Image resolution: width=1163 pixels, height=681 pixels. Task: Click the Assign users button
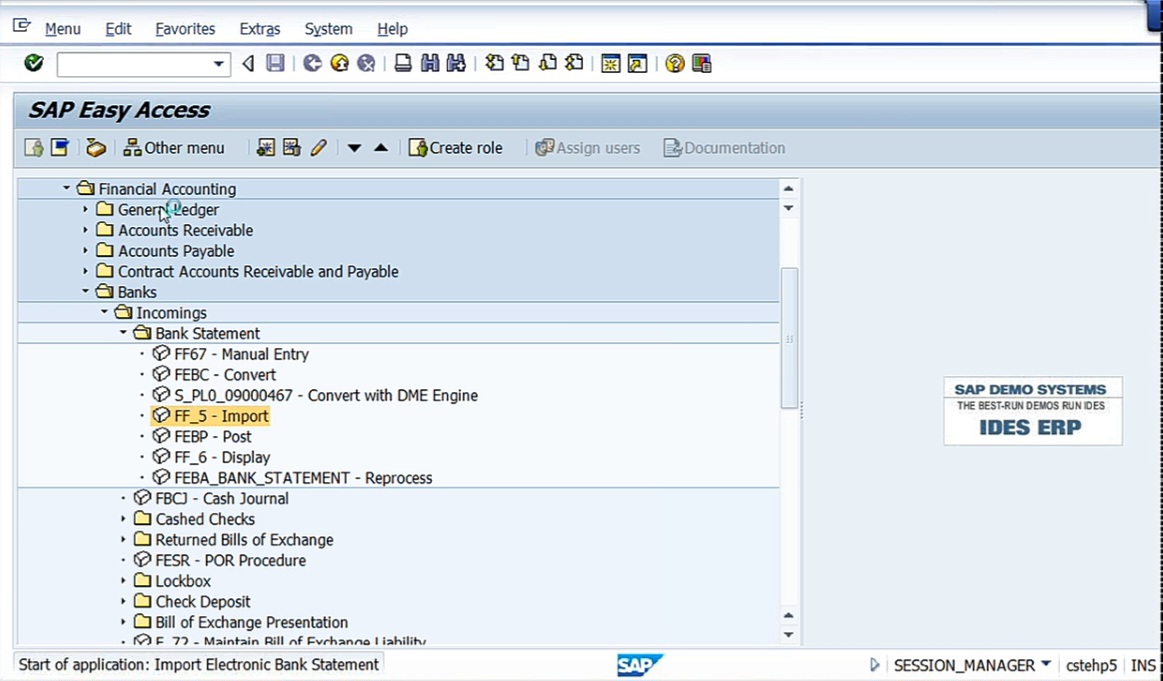[x=587, y=148]
